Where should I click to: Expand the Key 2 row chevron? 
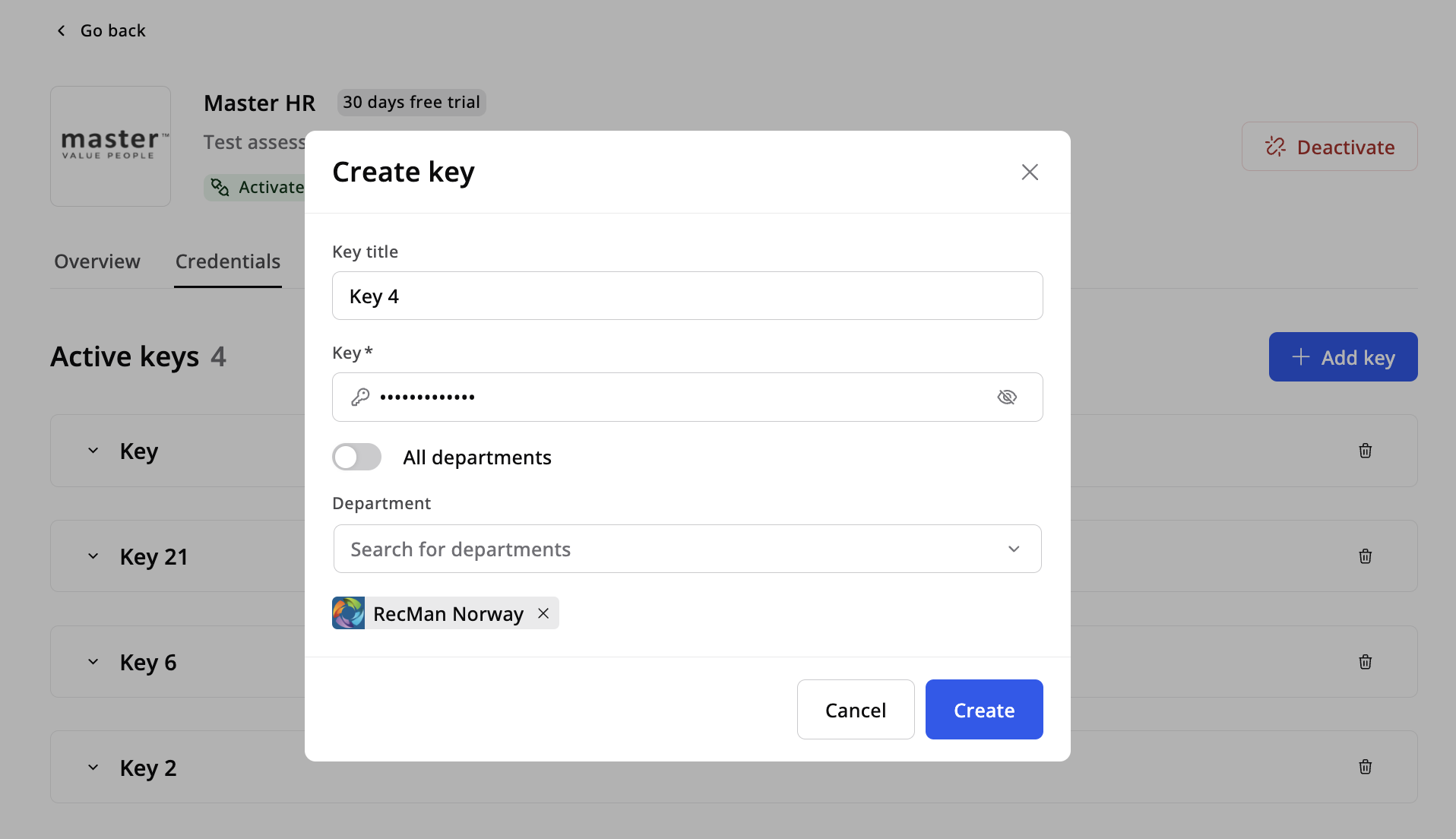coord(93,768)
